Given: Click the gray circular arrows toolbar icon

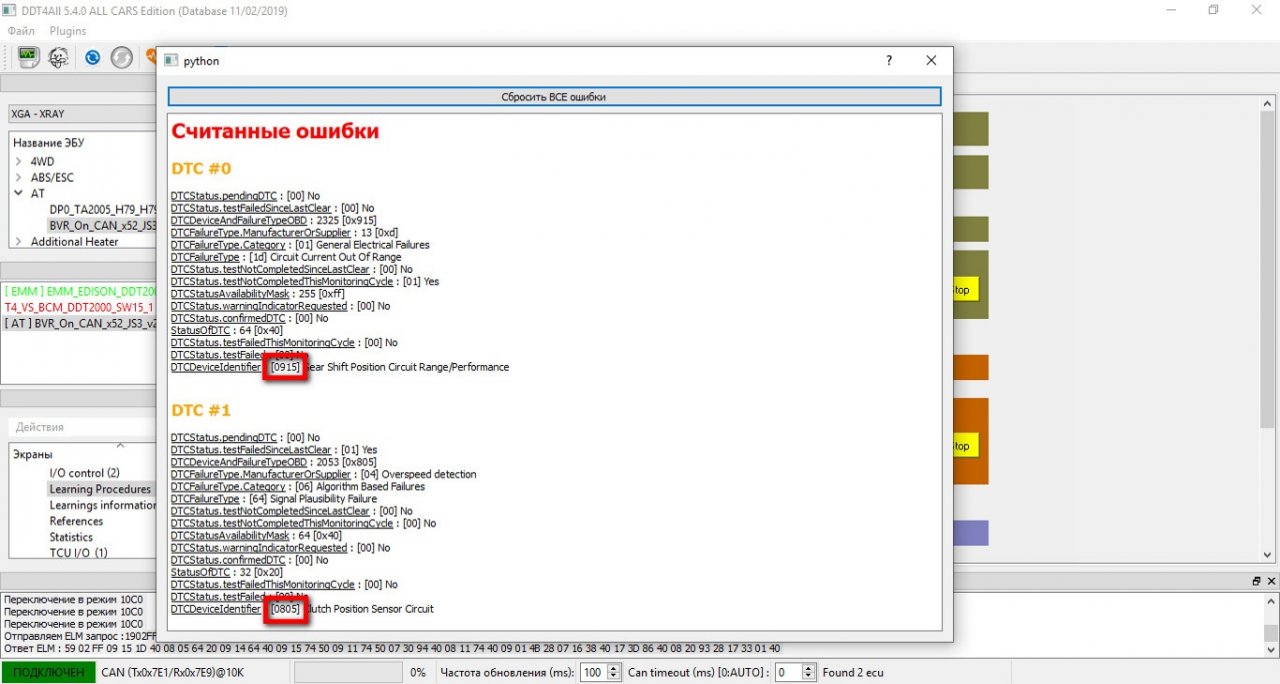Looking at the screenshot, I should [x=121, y=57].
